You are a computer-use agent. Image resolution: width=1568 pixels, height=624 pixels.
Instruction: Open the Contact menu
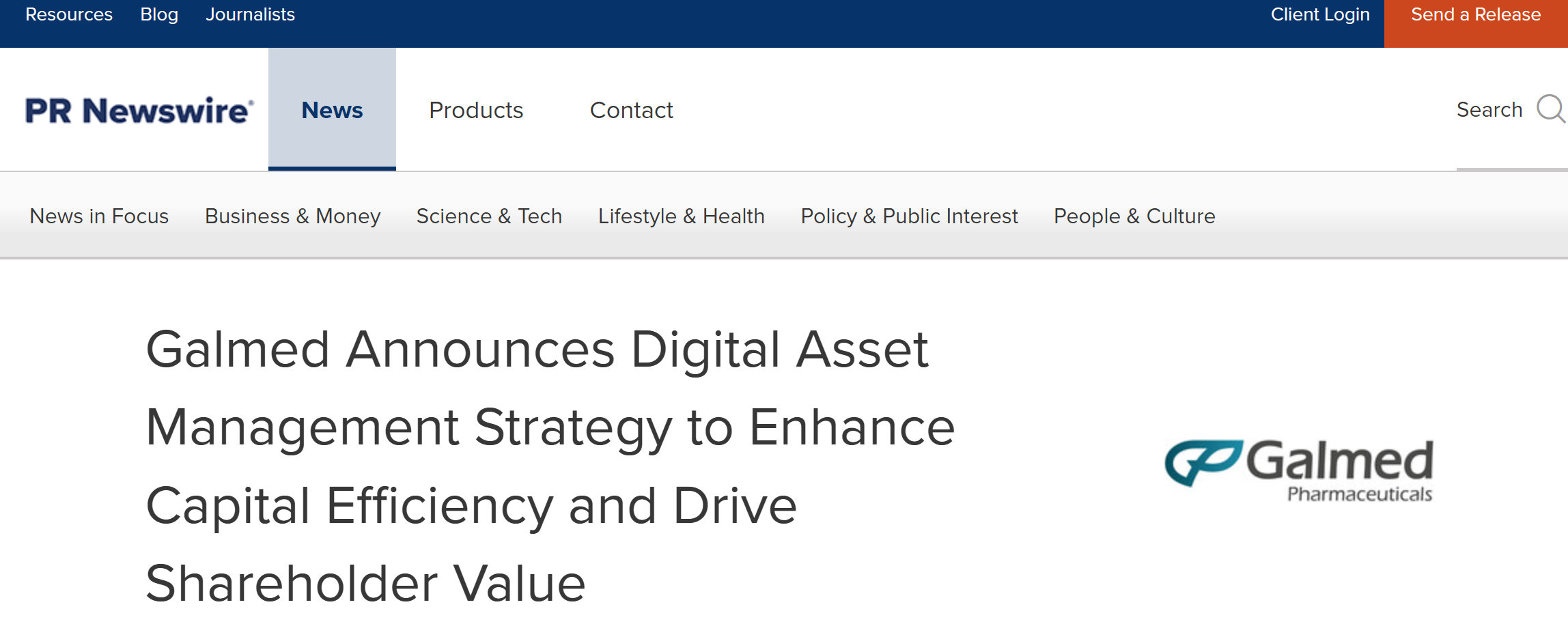pos(631,110)
